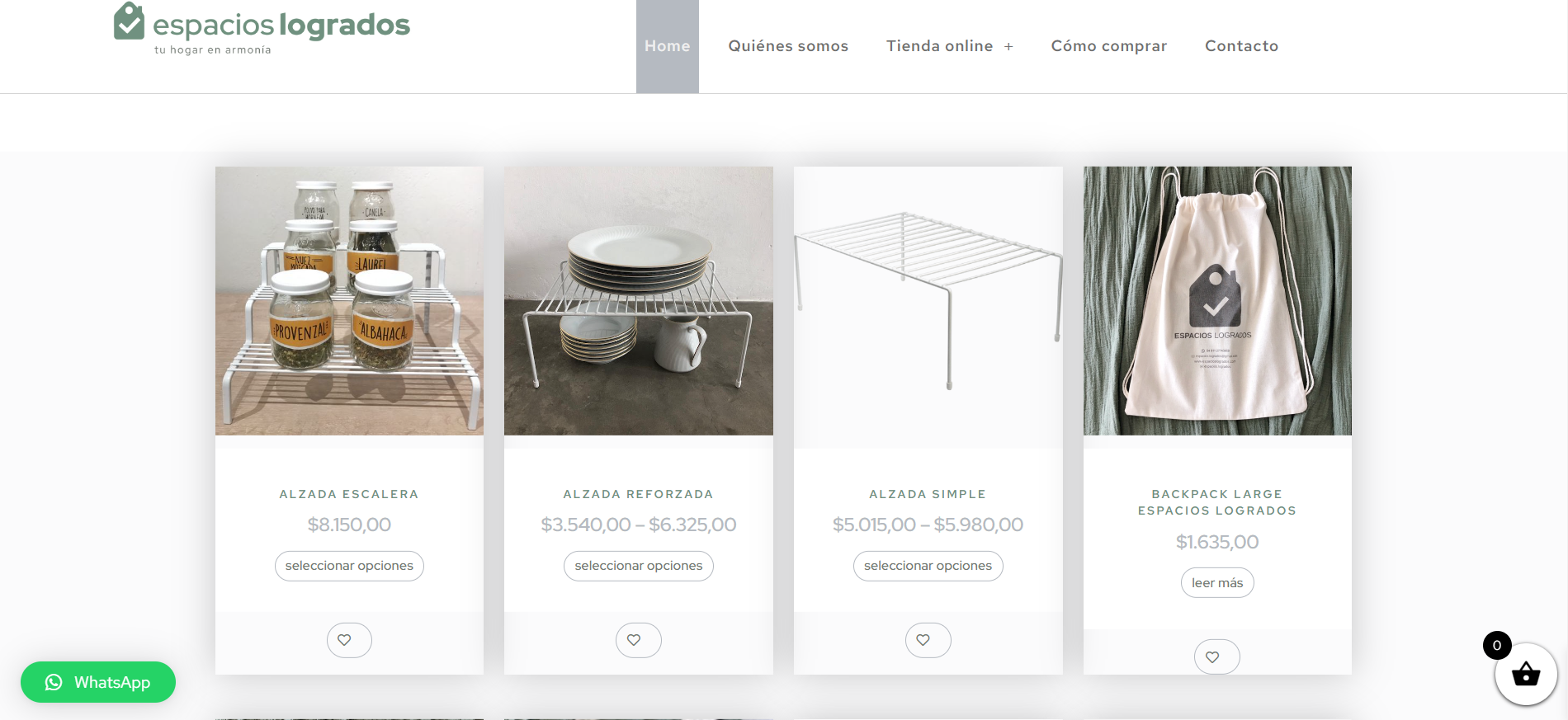Click the espacios logrados logo

[x=262, y=29]
